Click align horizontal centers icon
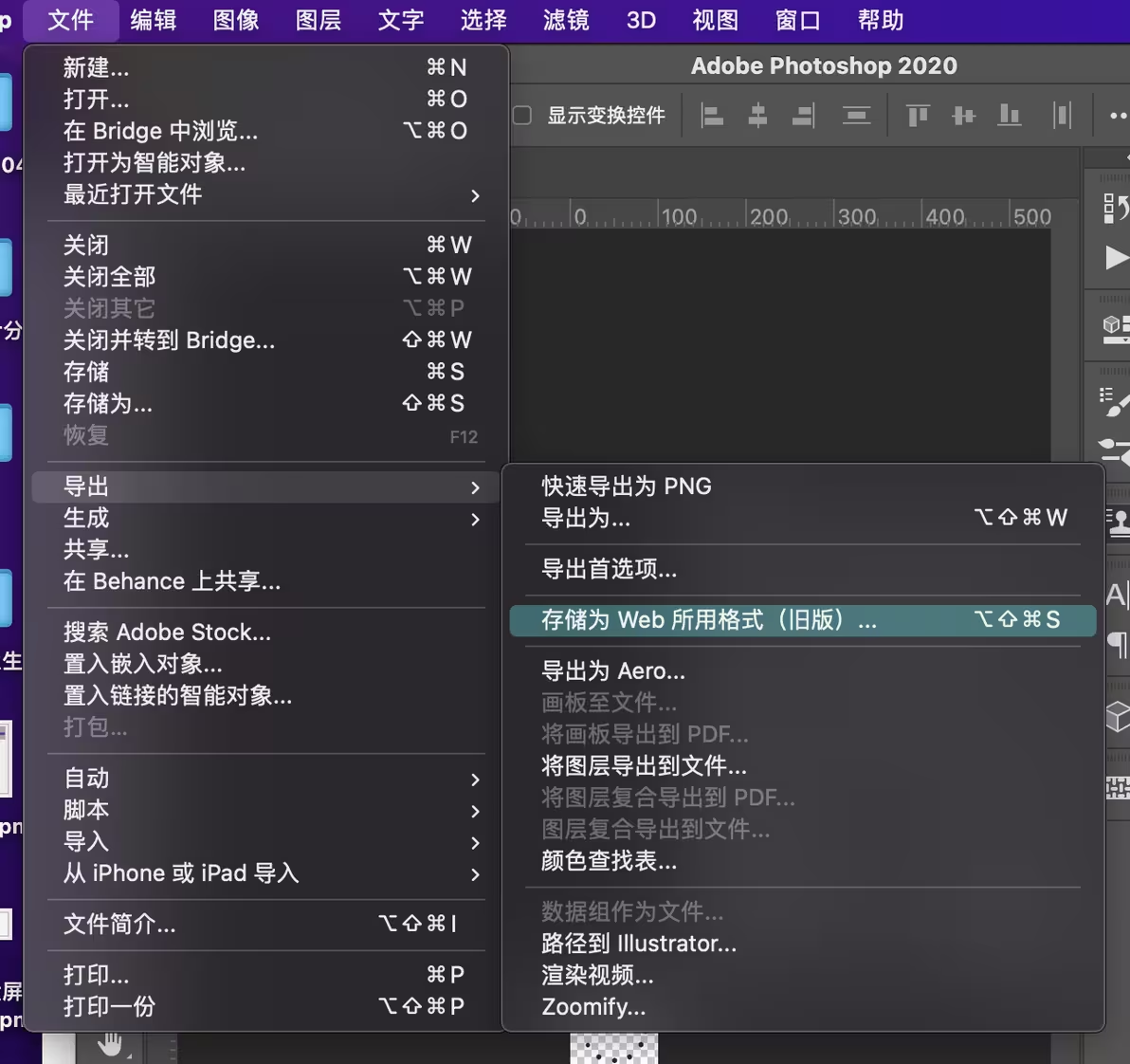The width and height of the screenshot is (1130, 1064). tap(757, 116)
